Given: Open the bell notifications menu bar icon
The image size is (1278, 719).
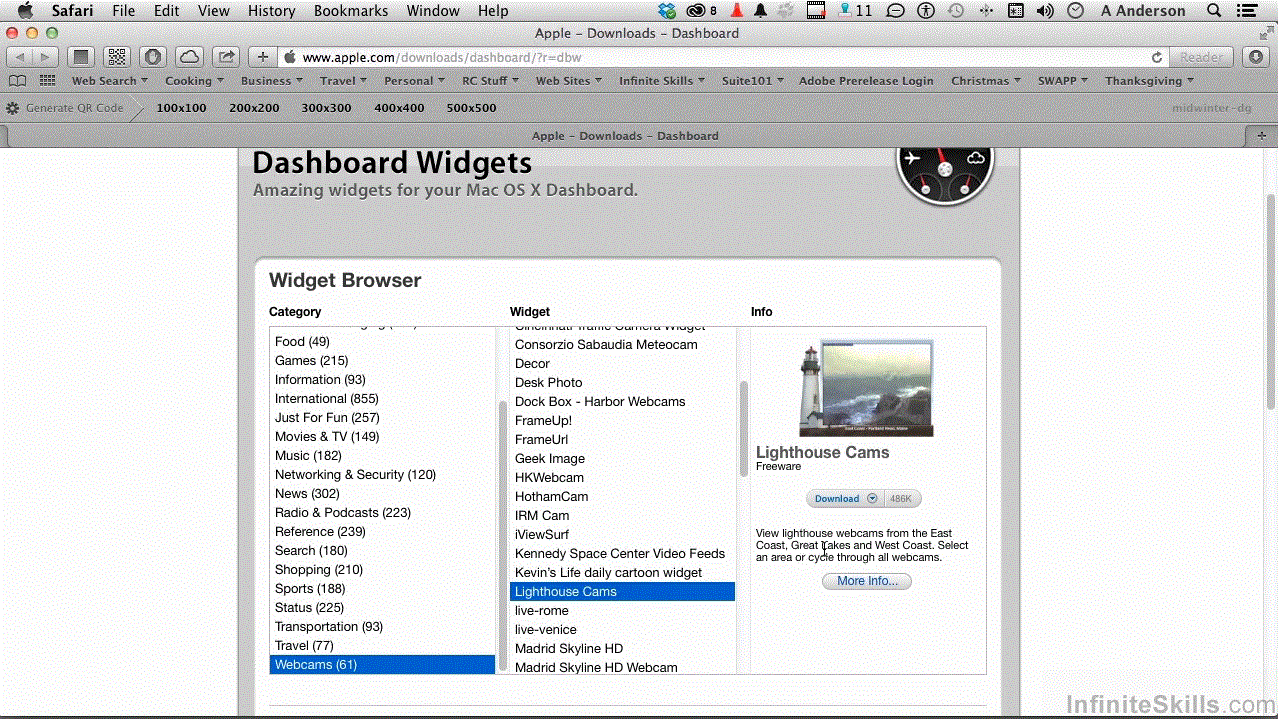Looking at the screenshot, I should 761,11.
